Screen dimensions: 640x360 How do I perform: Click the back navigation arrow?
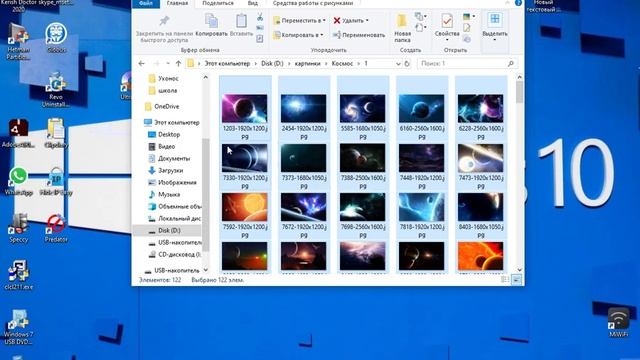tap(142, 64)
